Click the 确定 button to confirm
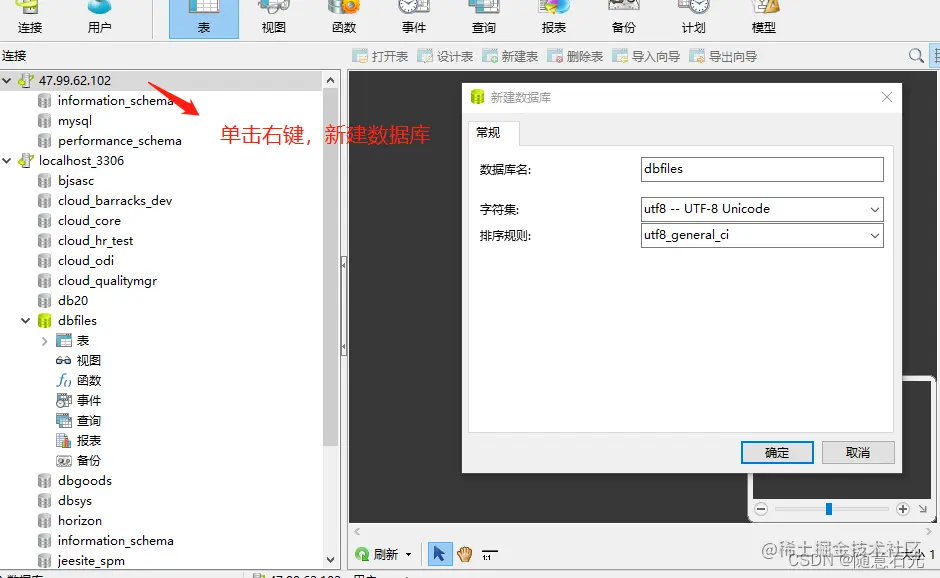This screenshot has height=578, width=940. (777, 452)
